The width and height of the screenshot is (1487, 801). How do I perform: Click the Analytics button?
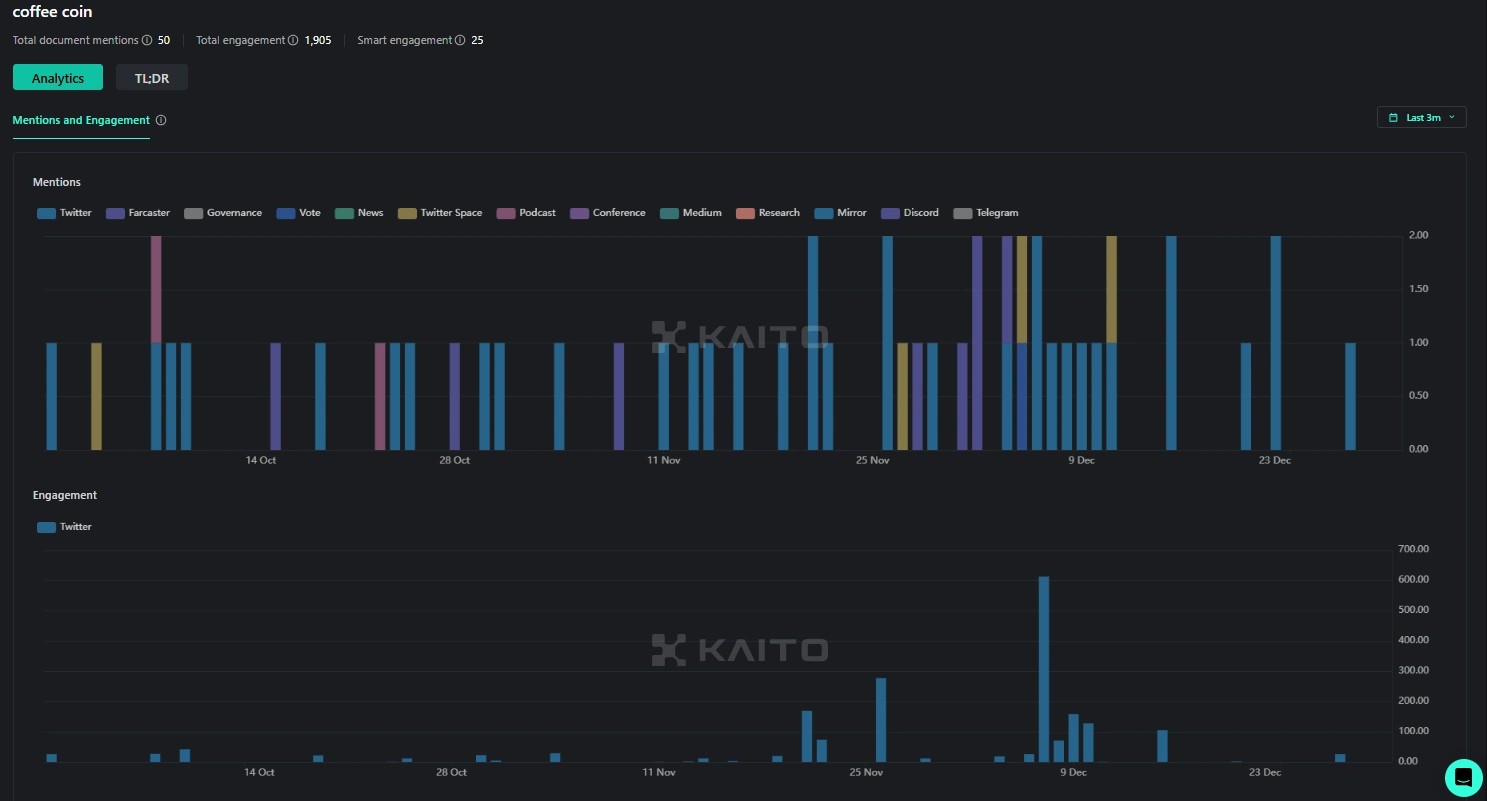[57, 77]
